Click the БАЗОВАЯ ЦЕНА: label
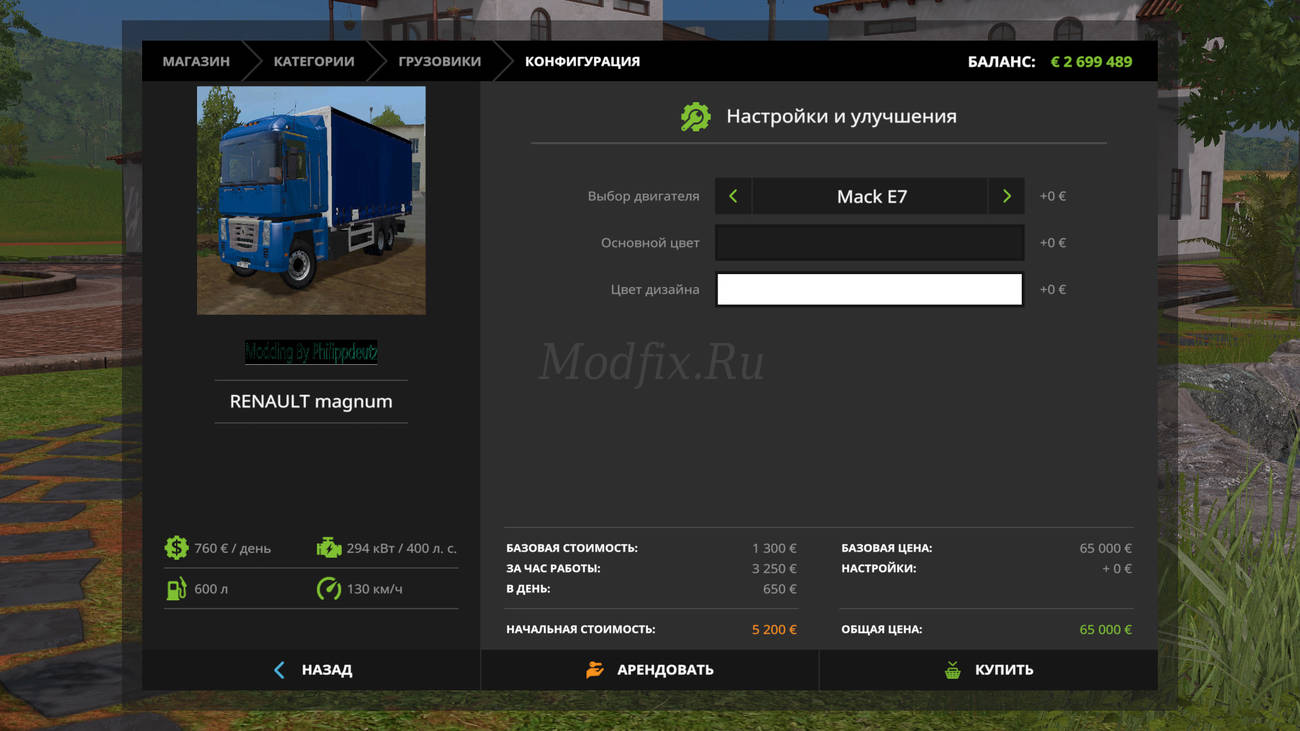This screenshot has width=1300, height=731. (886, 548)
